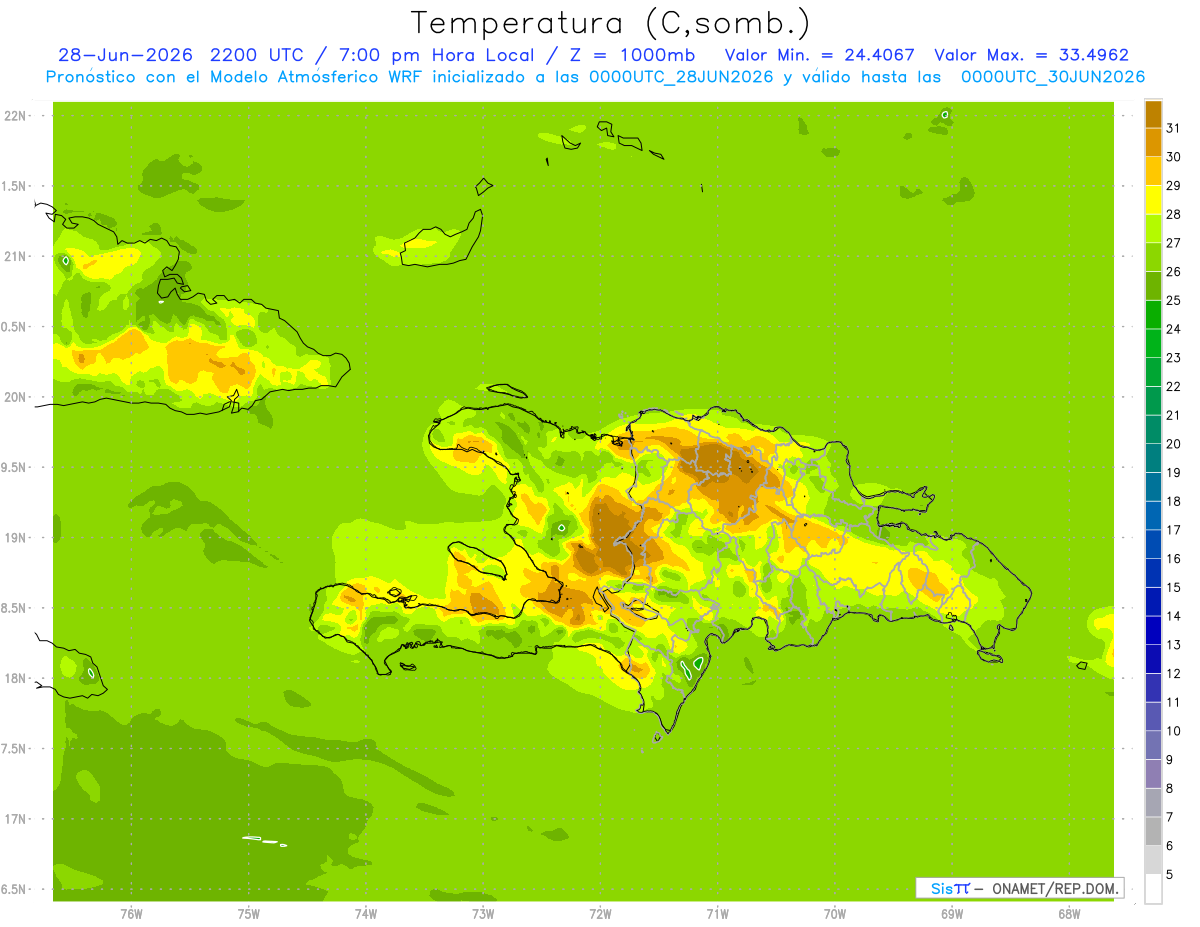Select the "21N" latitude label

coord(14,256)
